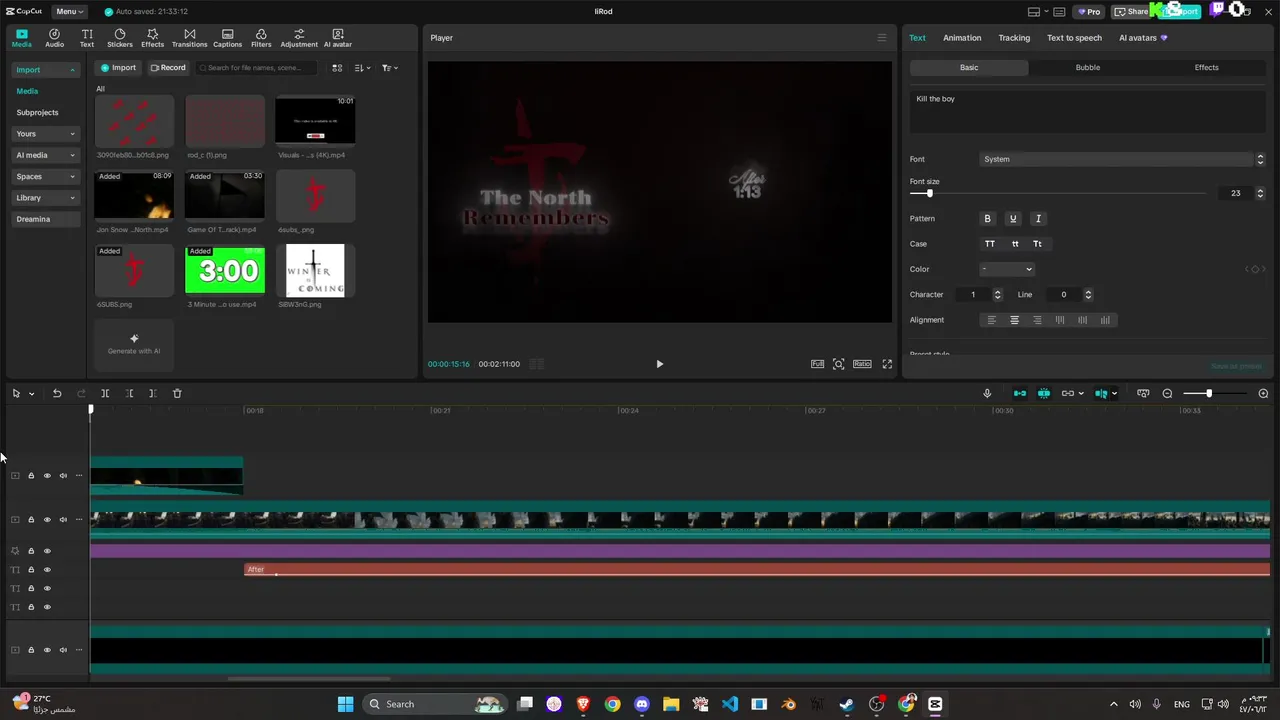Open the Audio panel icon
The height and width of the screenshot is (720, 1280).
click(54, 38)
